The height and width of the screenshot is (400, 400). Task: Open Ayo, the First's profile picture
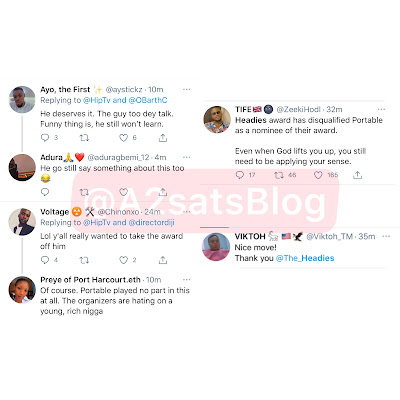(22, 99)
